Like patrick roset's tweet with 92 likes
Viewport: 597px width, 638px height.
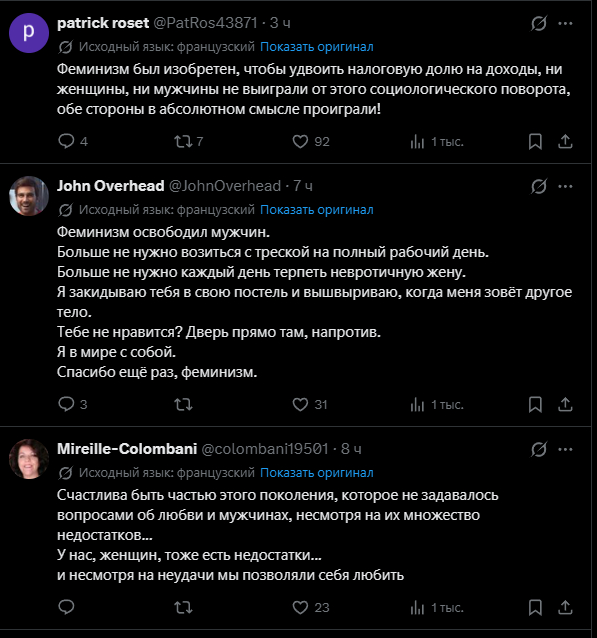(x=300, y=142)
